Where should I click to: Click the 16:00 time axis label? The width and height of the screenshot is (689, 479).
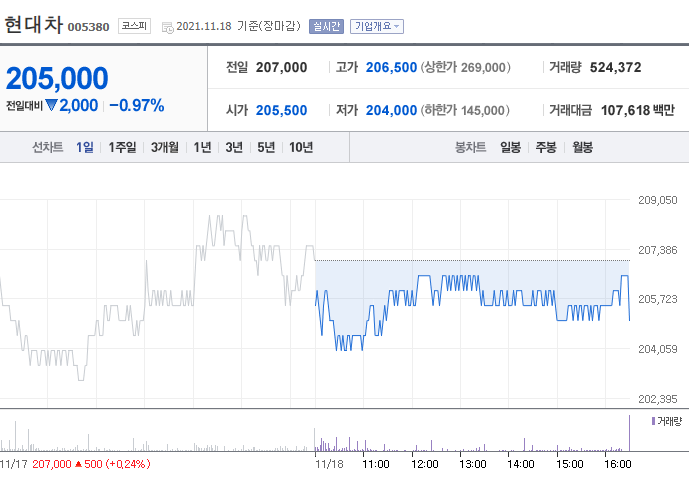[x=618, y=464]
